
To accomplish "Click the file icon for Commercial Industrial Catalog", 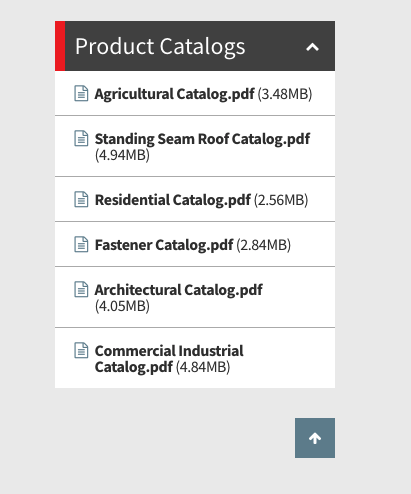I will click(x=81, y=350).
